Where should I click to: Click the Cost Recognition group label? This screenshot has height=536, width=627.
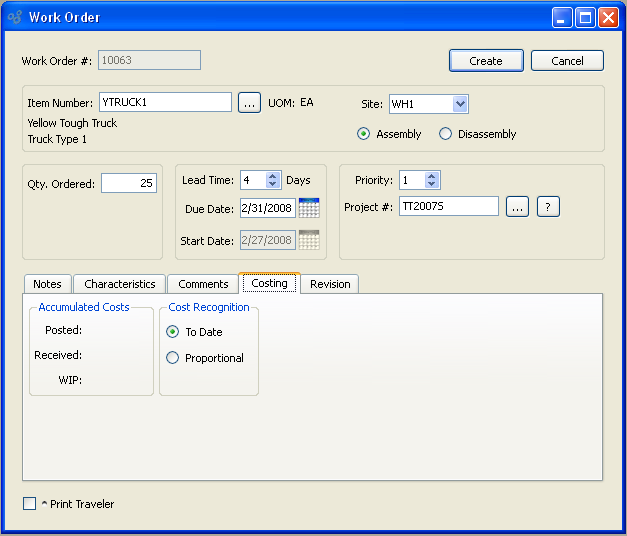tap(209, 307)
